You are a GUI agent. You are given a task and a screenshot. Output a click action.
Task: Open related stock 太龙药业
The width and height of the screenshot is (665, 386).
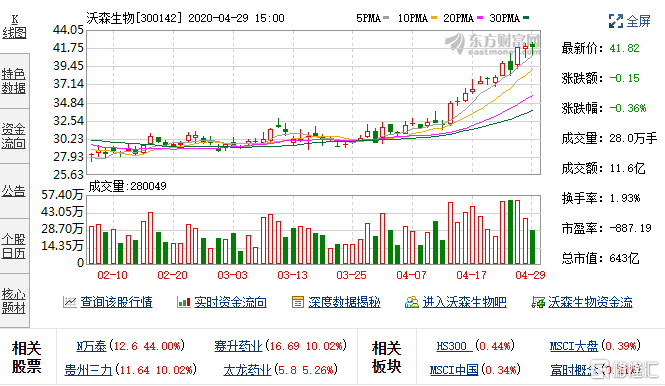click(x=247, y=370)
